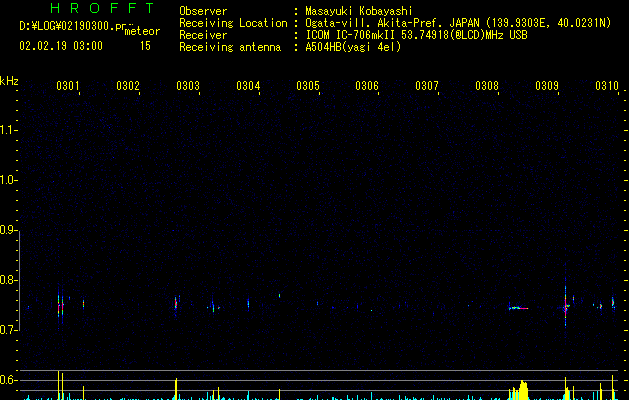This screenshot has height=400, width=629.
Task: Click the wide yellow power peak after 0308
Action: 522,390
